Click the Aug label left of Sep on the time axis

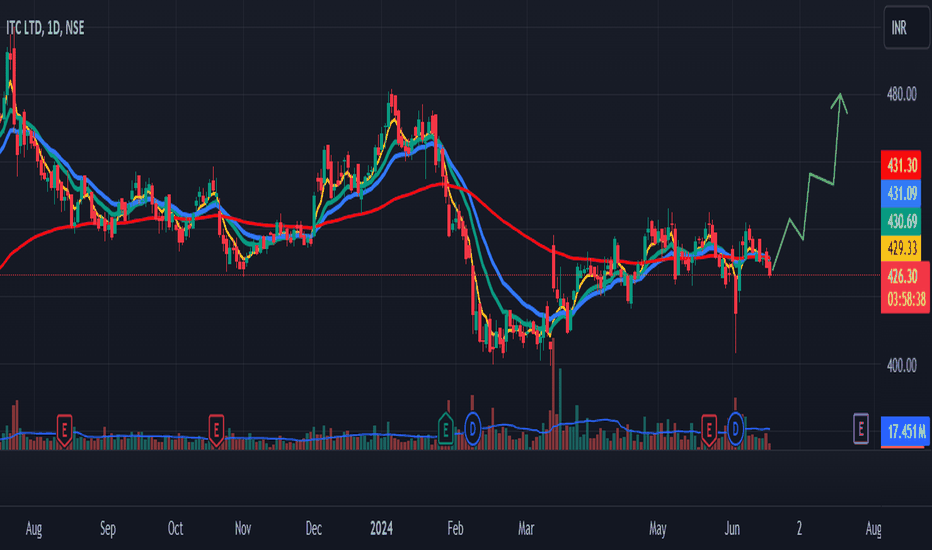point(34,529)
